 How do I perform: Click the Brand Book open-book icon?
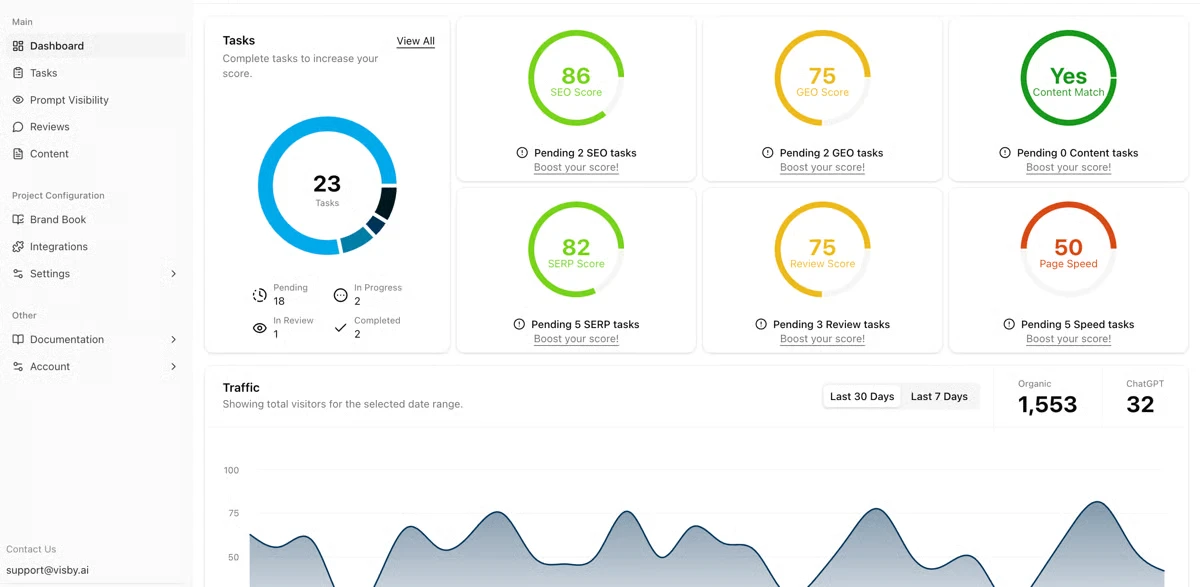click(18, 220)
